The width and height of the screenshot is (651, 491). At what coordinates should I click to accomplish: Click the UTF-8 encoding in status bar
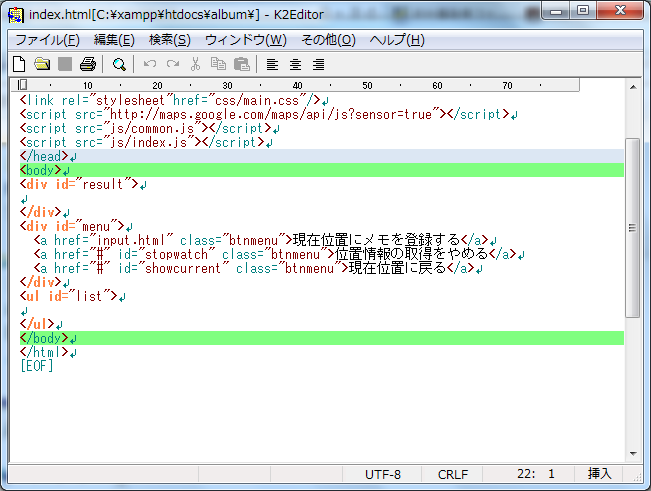382,474
